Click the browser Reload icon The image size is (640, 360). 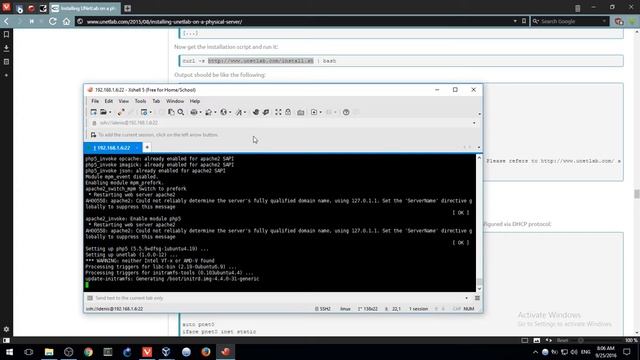53,21
